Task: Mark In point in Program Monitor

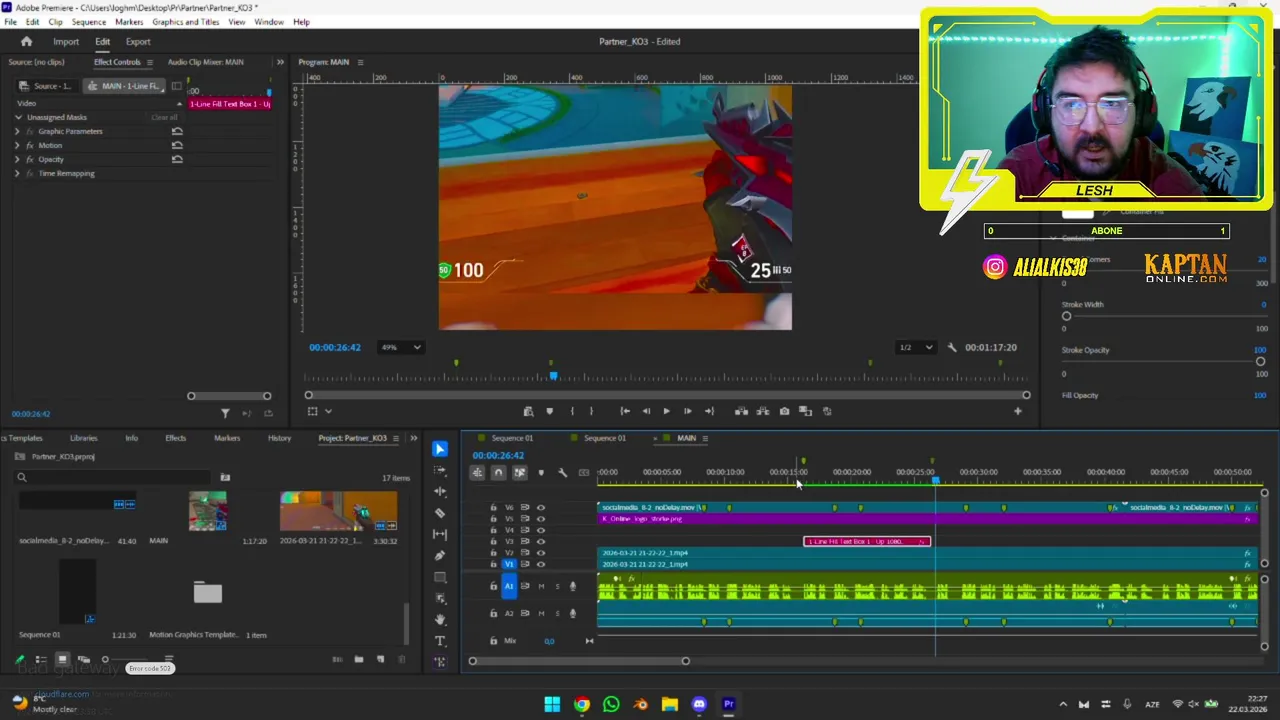Action: click(572, 411)
